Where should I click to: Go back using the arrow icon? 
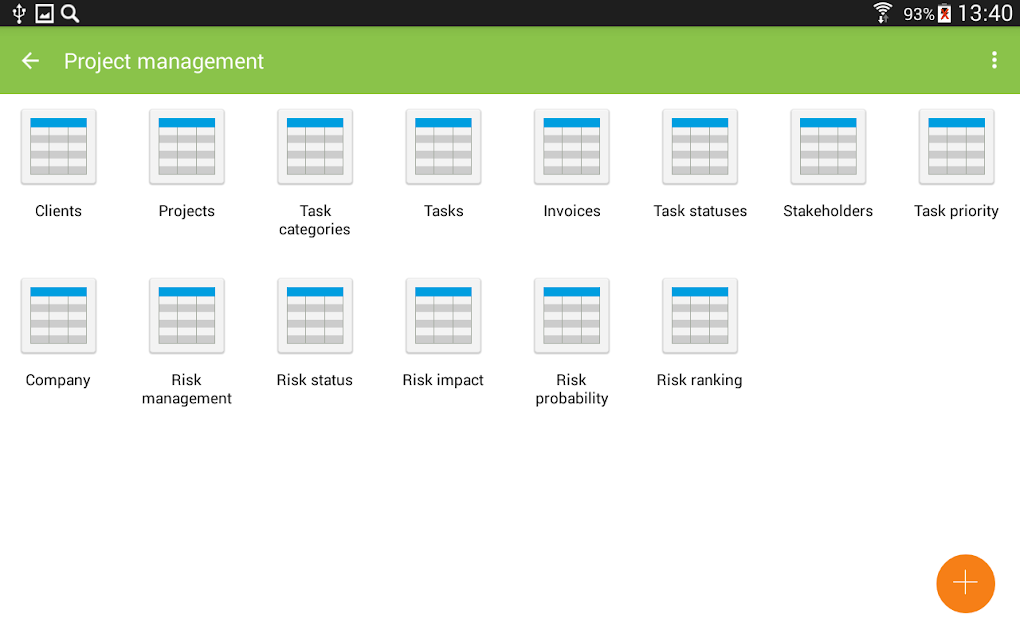30,61
